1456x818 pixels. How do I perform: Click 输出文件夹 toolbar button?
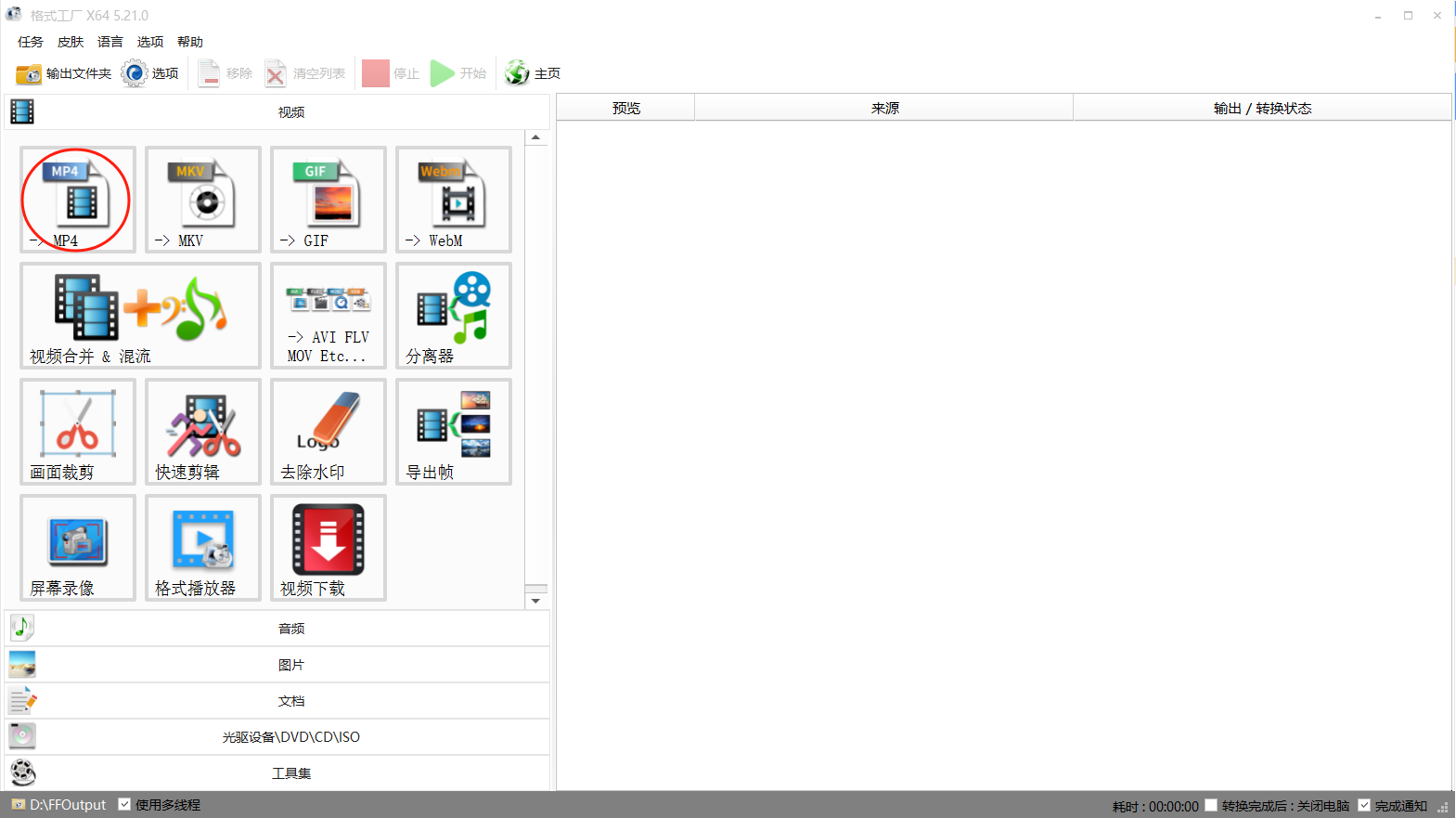coord(64,73)
